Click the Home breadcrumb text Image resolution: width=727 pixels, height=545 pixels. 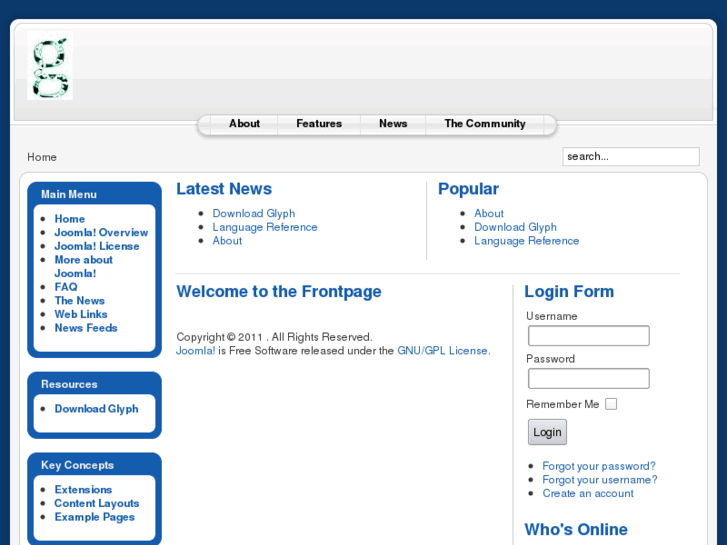[x=42, y=157]
